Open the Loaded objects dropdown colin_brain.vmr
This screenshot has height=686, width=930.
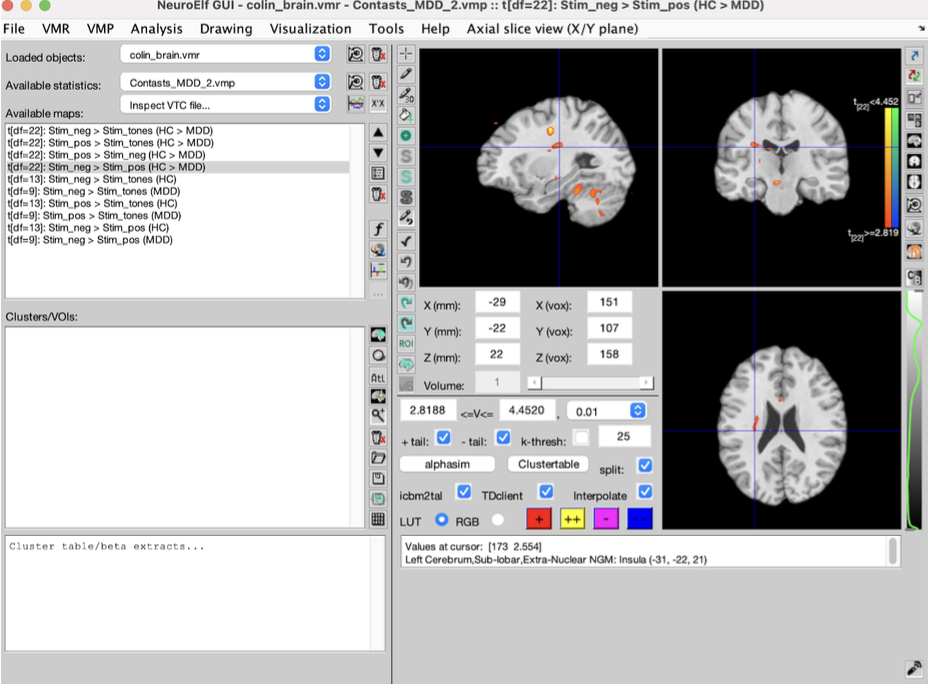tap(225, 55)
